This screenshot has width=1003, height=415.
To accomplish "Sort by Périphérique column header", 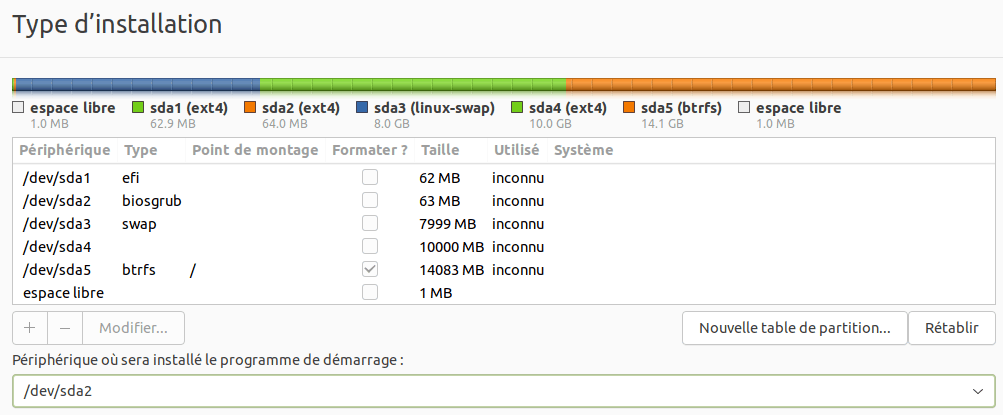I will [x=65, y=150].
